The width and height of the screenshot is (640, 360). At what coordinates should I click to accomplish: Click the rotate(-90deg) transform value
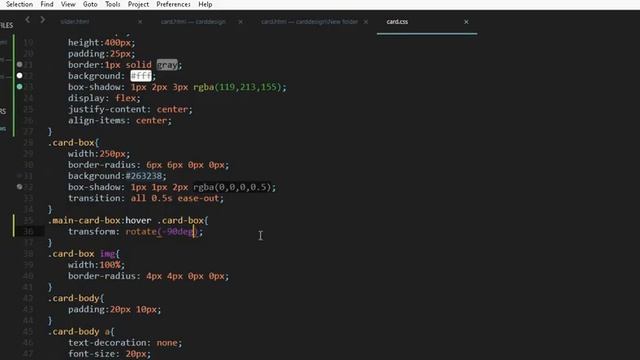pos(162,231)
